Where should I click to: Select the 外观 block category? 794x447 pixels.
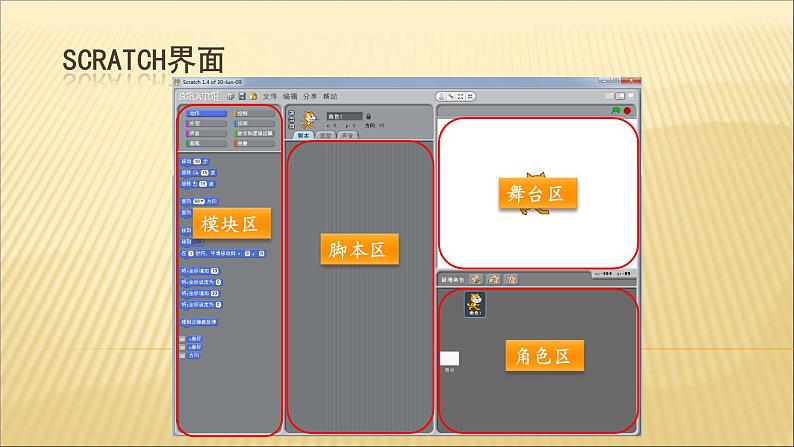(x=206, y=124)
